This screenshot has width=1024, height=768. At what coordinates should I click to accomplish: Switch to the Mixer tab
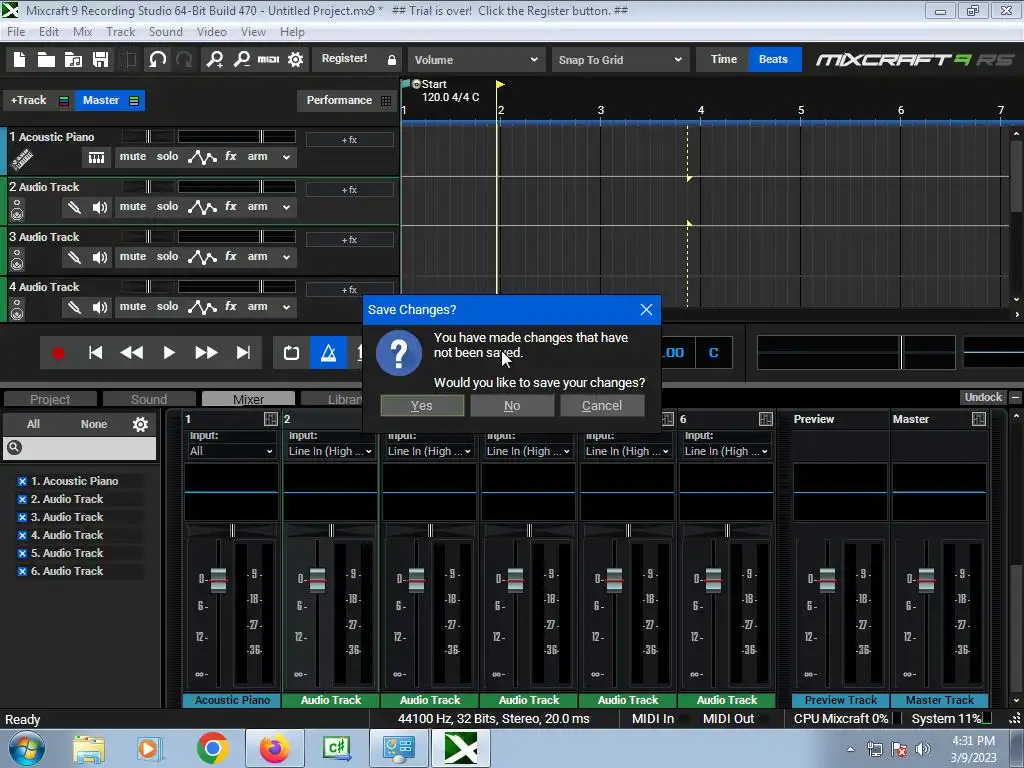pyautogui.click(x=248, y=399)
